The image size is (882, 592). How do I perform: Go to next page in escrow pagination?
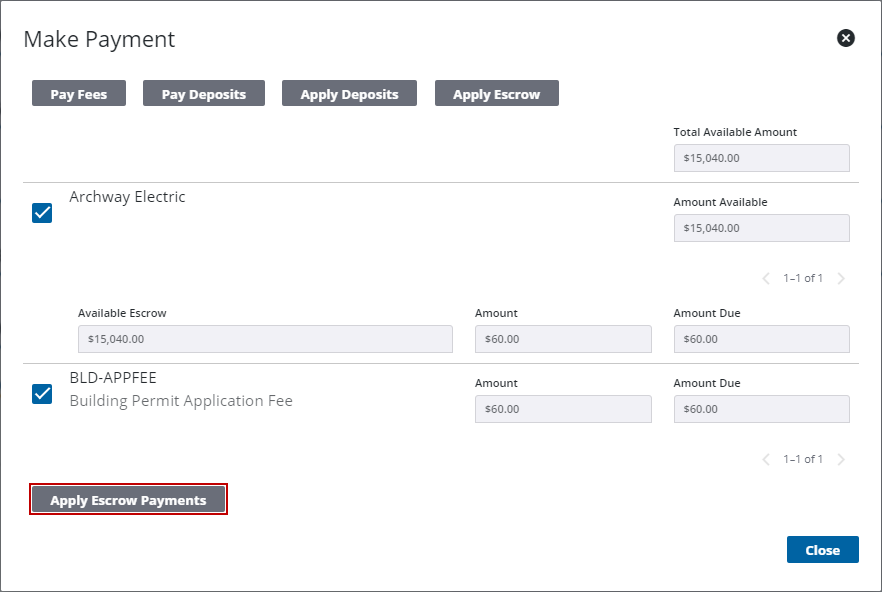[x=841, y=278]
